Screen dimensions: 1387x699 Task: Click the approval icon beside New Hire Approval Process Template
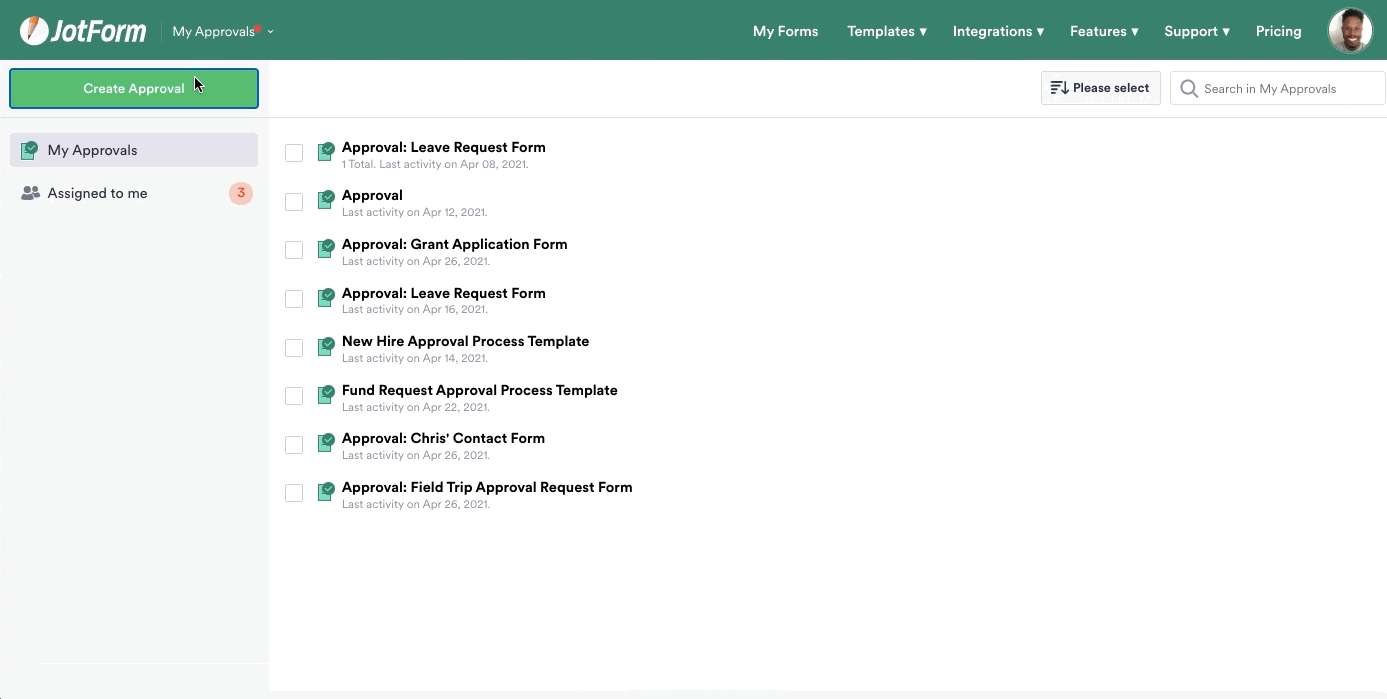[x=326, y=346]
